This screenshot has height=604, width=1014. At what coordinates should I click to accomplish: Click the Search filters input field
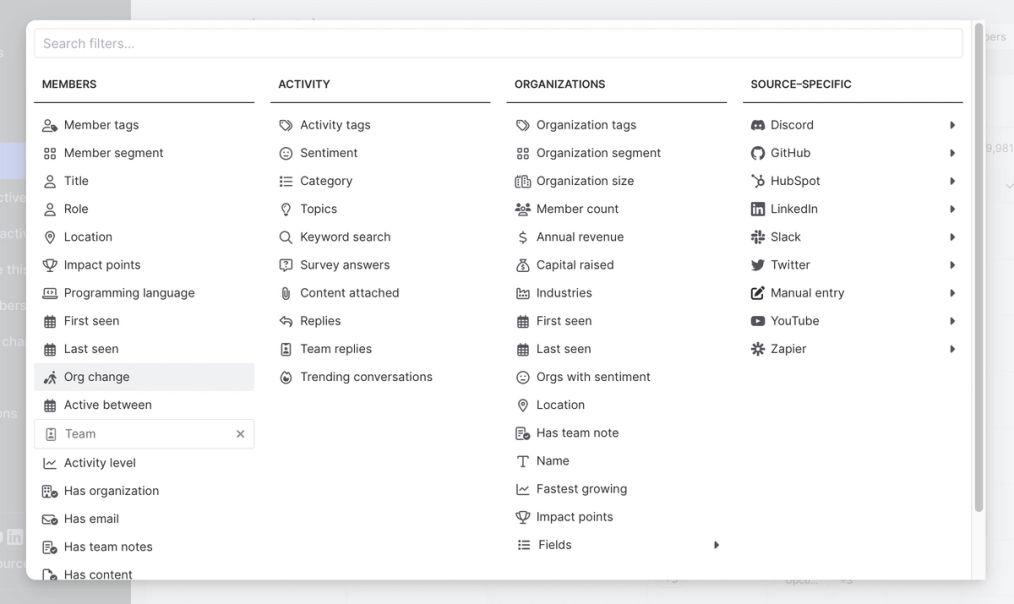(x=498, y=42)
